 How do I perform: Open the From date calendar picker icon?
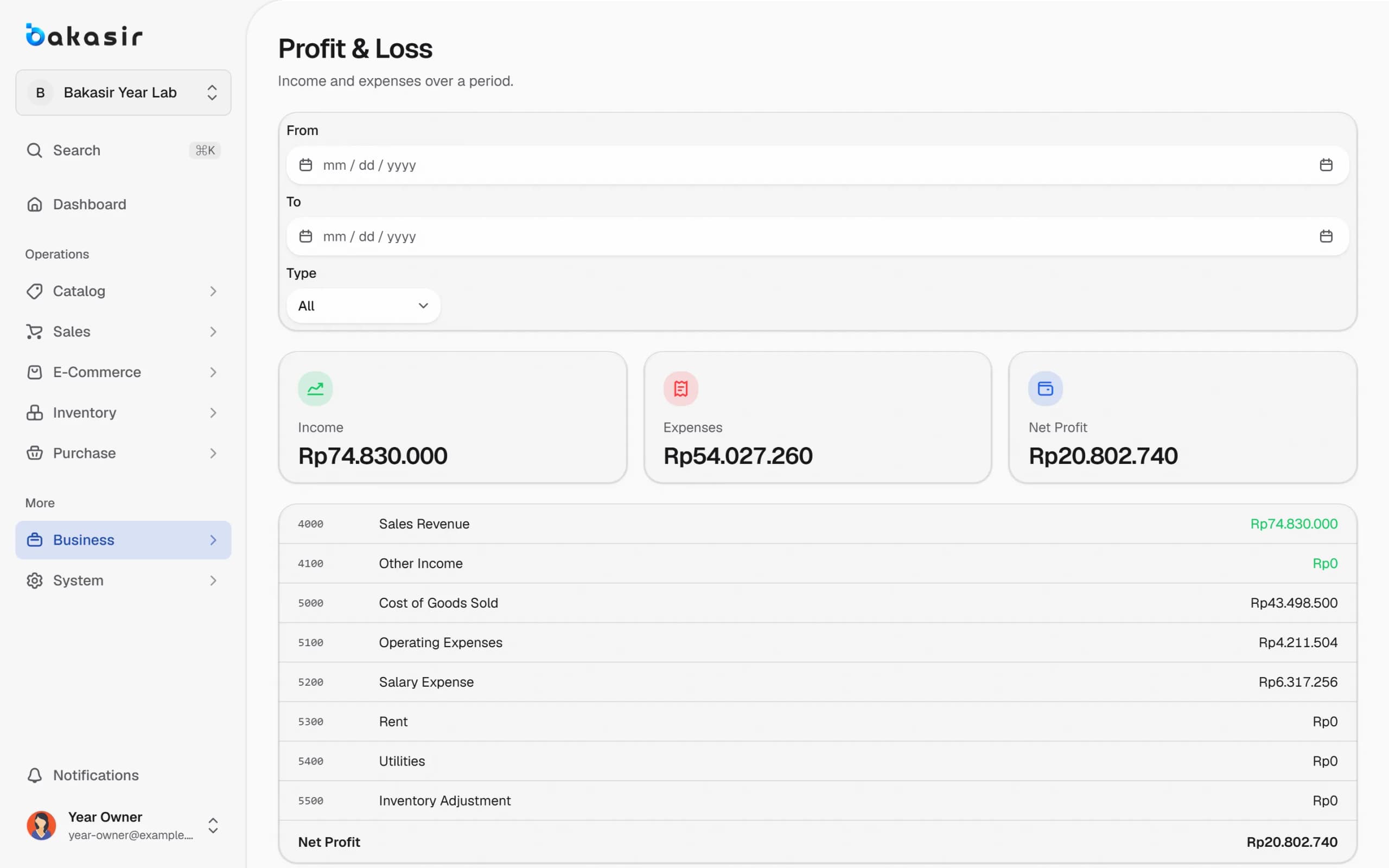click(x=1326, y=165)
